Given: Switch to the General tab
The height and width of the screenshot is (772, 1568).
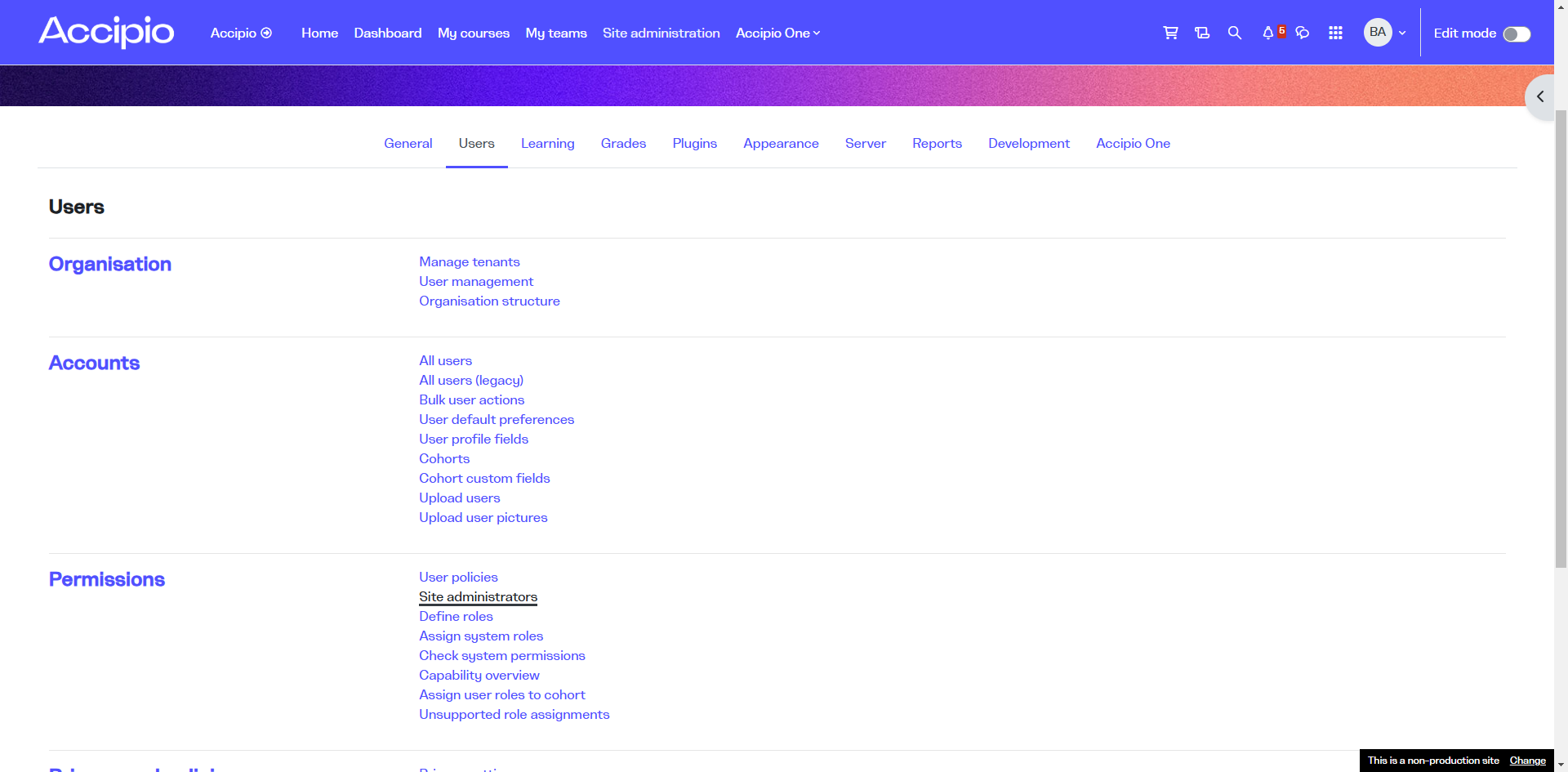Looking at the screenshot, I should [x=408, y=143].
